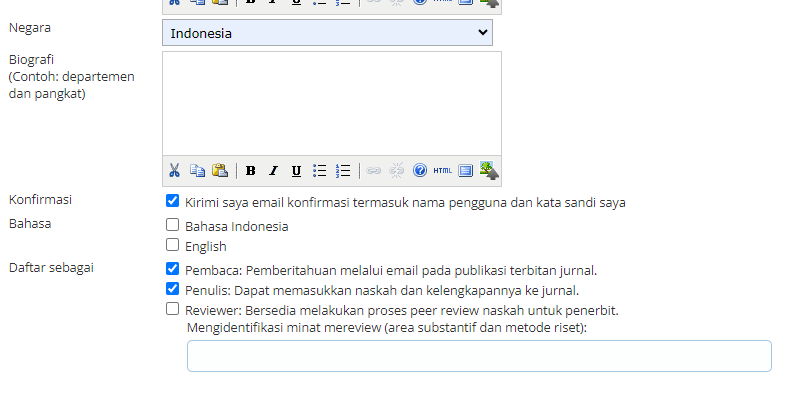Screen dimensions: 787x393
Task: Toggle Bold formatting in Biografi editor
Action: pyautogui.click(x=250, y=171)
